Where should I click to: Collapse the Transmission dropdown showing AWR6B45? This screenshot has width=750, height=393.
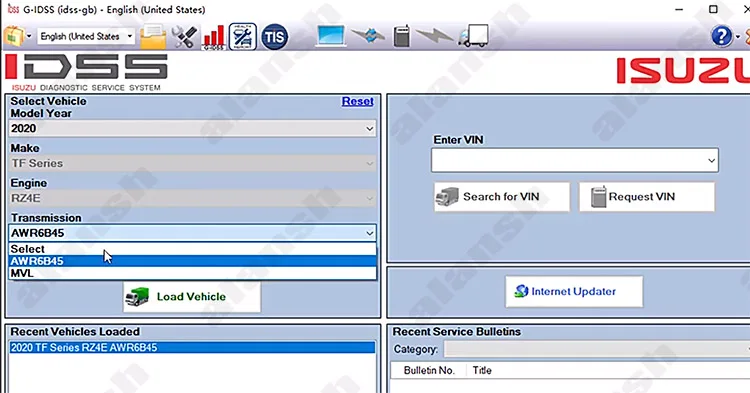(192, 233)
